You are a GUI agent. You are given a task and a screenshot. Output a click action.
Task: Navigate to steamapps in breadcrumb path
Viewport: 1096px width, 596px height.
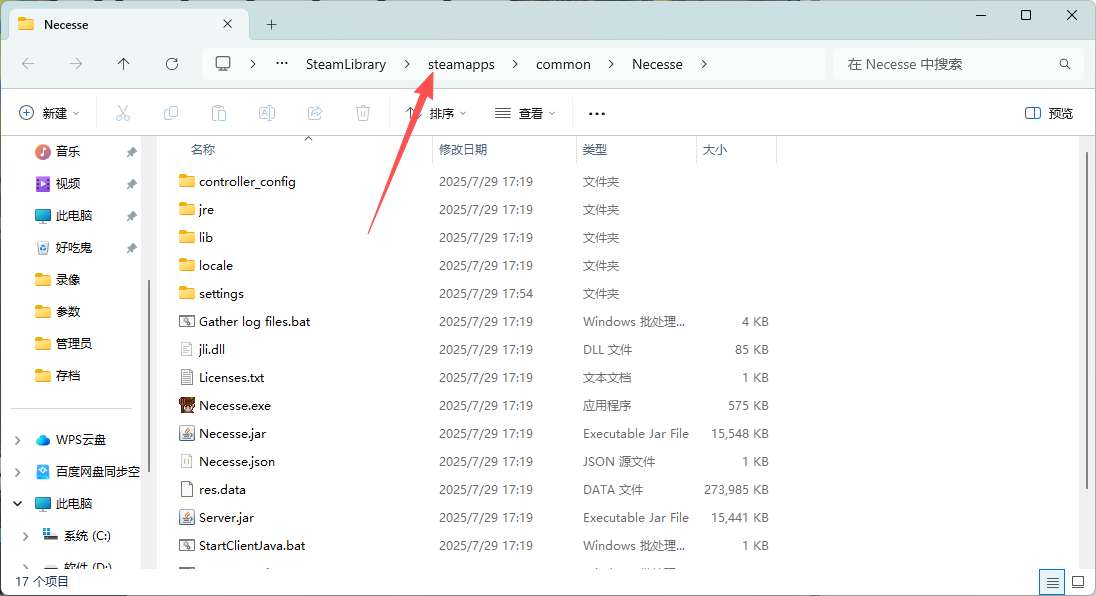(x=461, y=64)
